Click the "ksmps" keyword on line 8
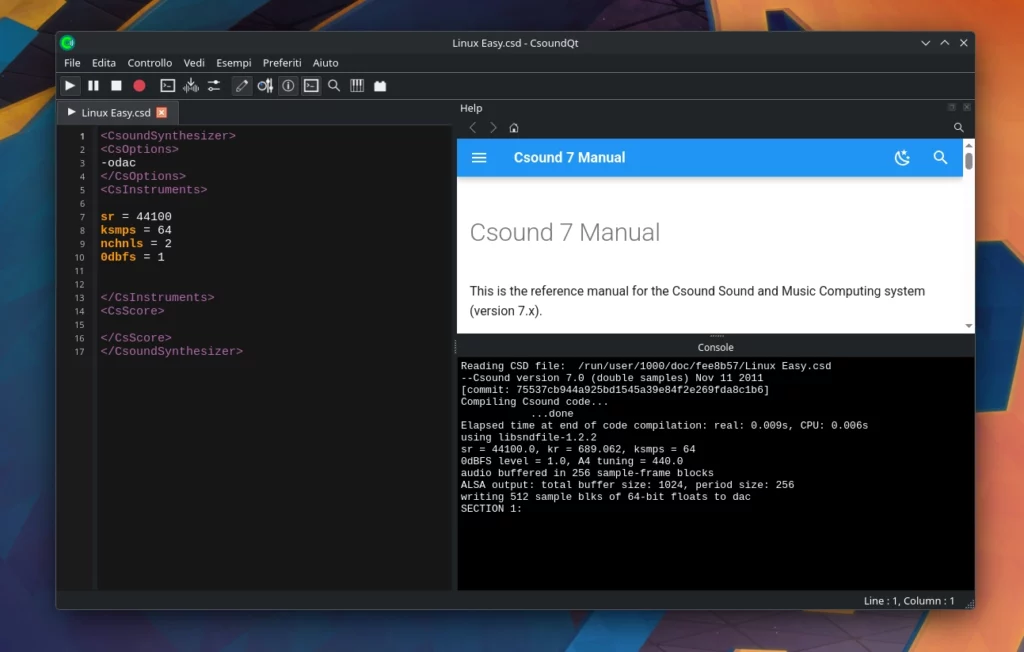 [x=118, y=230]
